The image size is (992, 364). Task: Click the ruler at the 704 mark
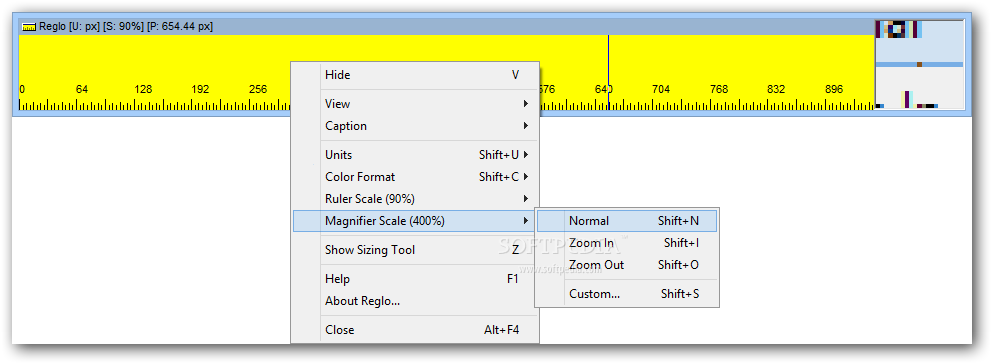tap(660, 90)
